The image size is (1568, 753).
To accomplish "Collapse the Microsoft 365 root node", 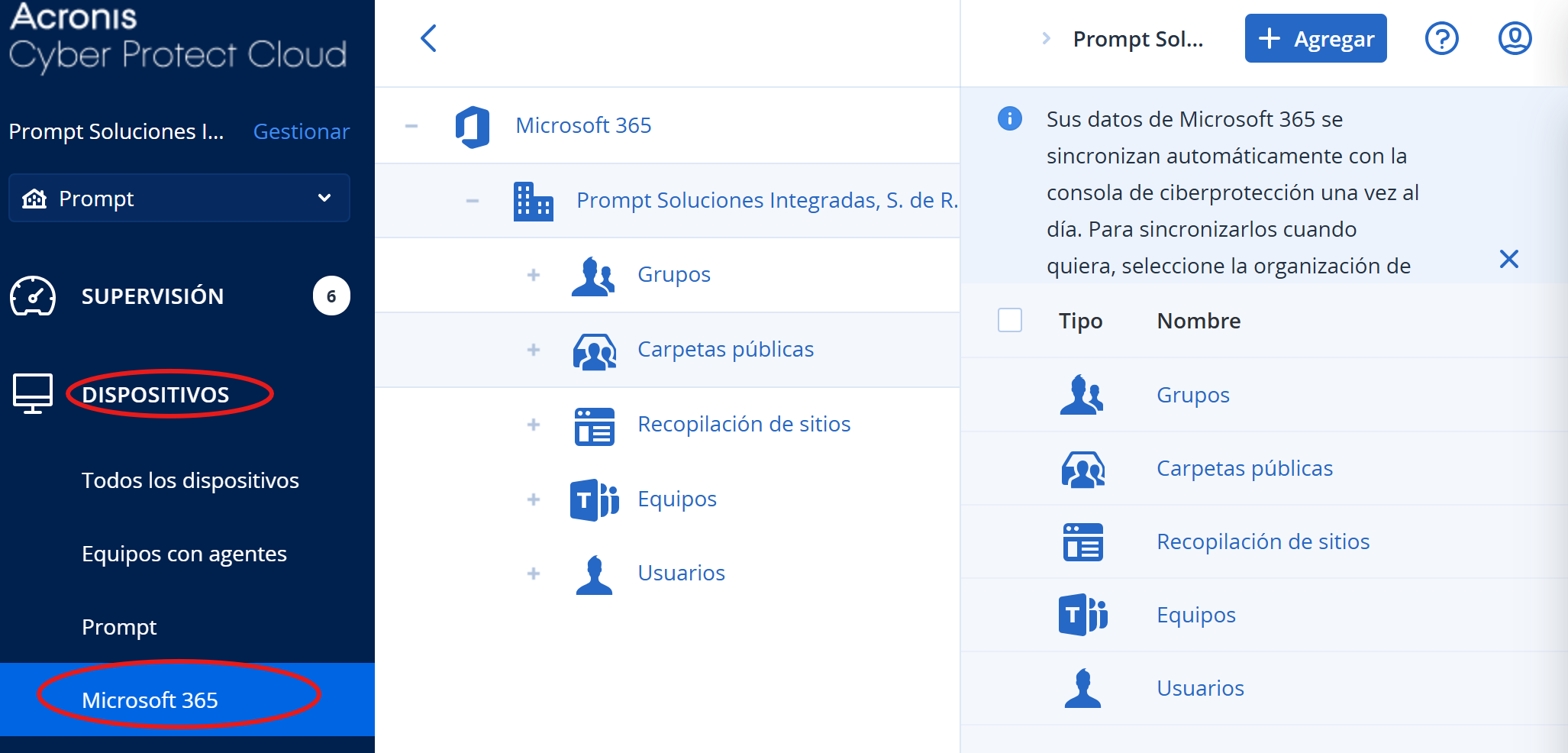I will (x=411, y=126).
